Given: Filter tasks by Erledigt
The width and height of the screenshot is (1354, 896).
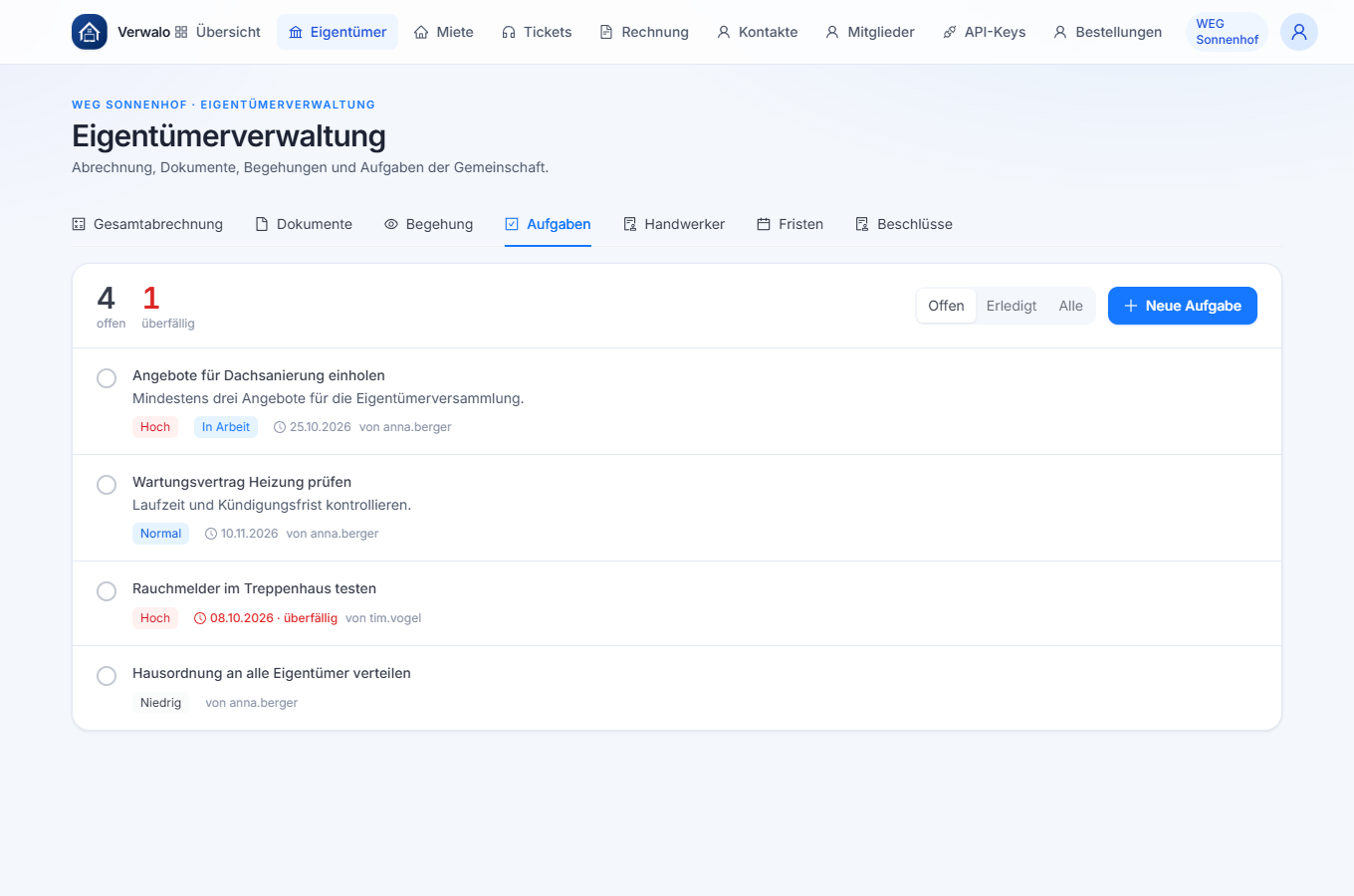Looking at the screenshot, I should (x=1012, y=306).
